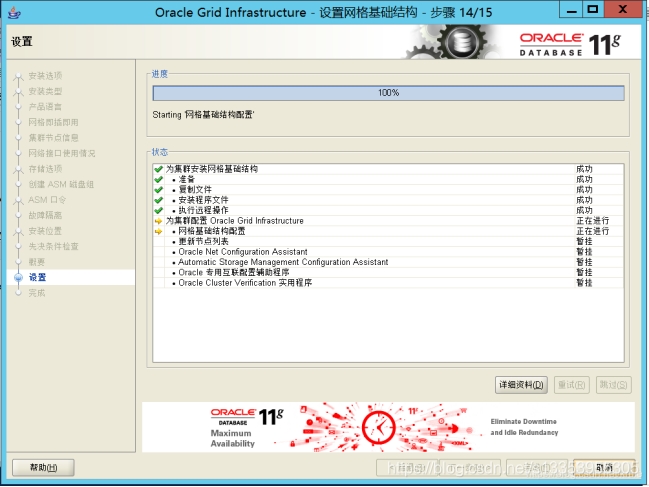The image size is (649, 487).
Task: Select 安装位置 step in sidebar
Action: point(45,231)
